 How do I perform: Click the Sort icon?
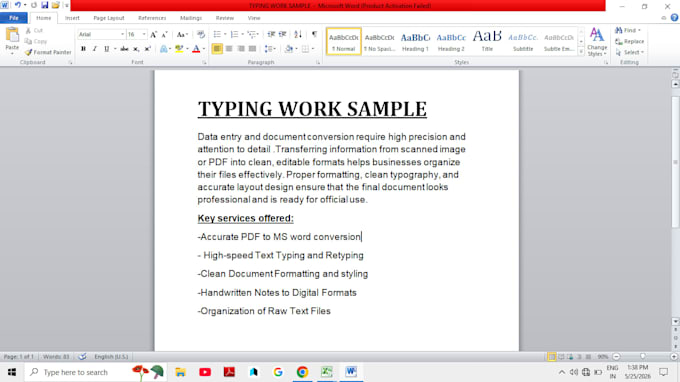point(298,35)
